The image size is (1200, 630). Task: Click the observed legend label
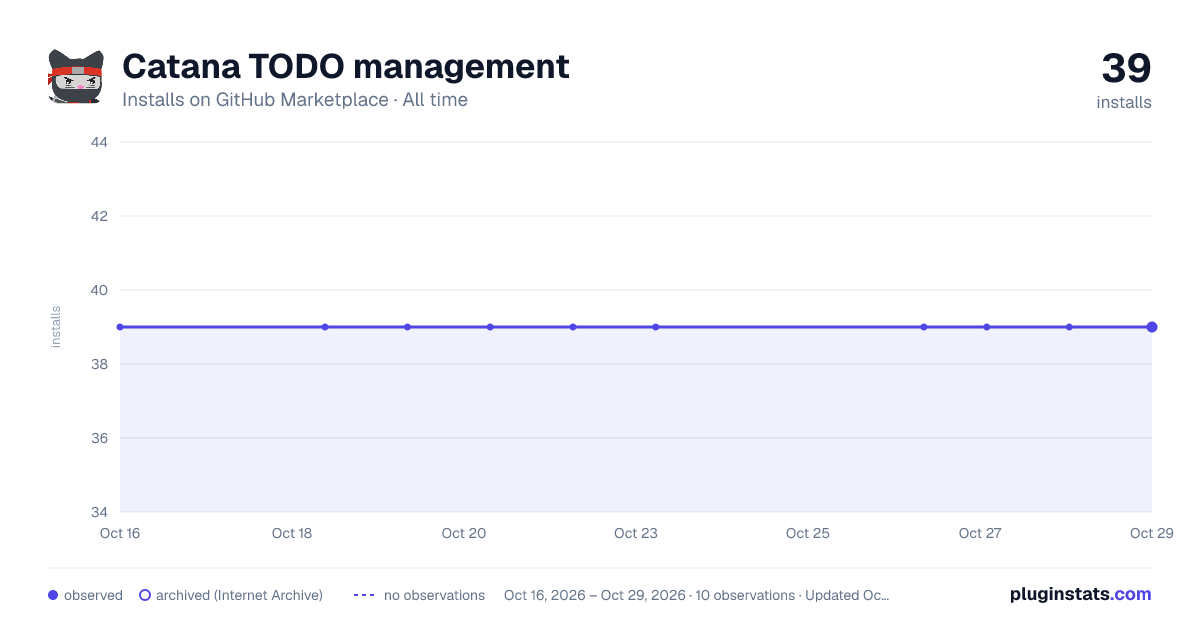[93, 595]
